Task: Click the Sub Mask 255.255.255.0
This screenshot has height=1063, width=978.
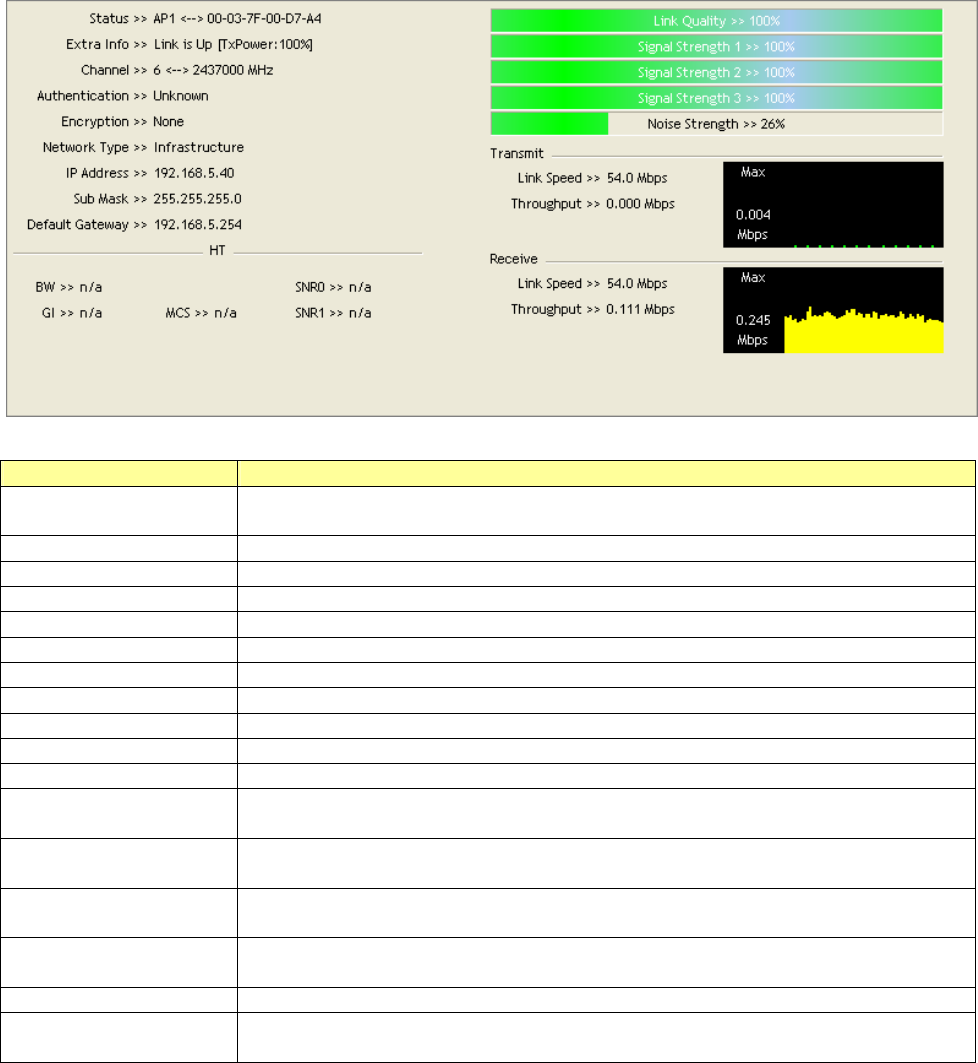Action: coord(197,199)
